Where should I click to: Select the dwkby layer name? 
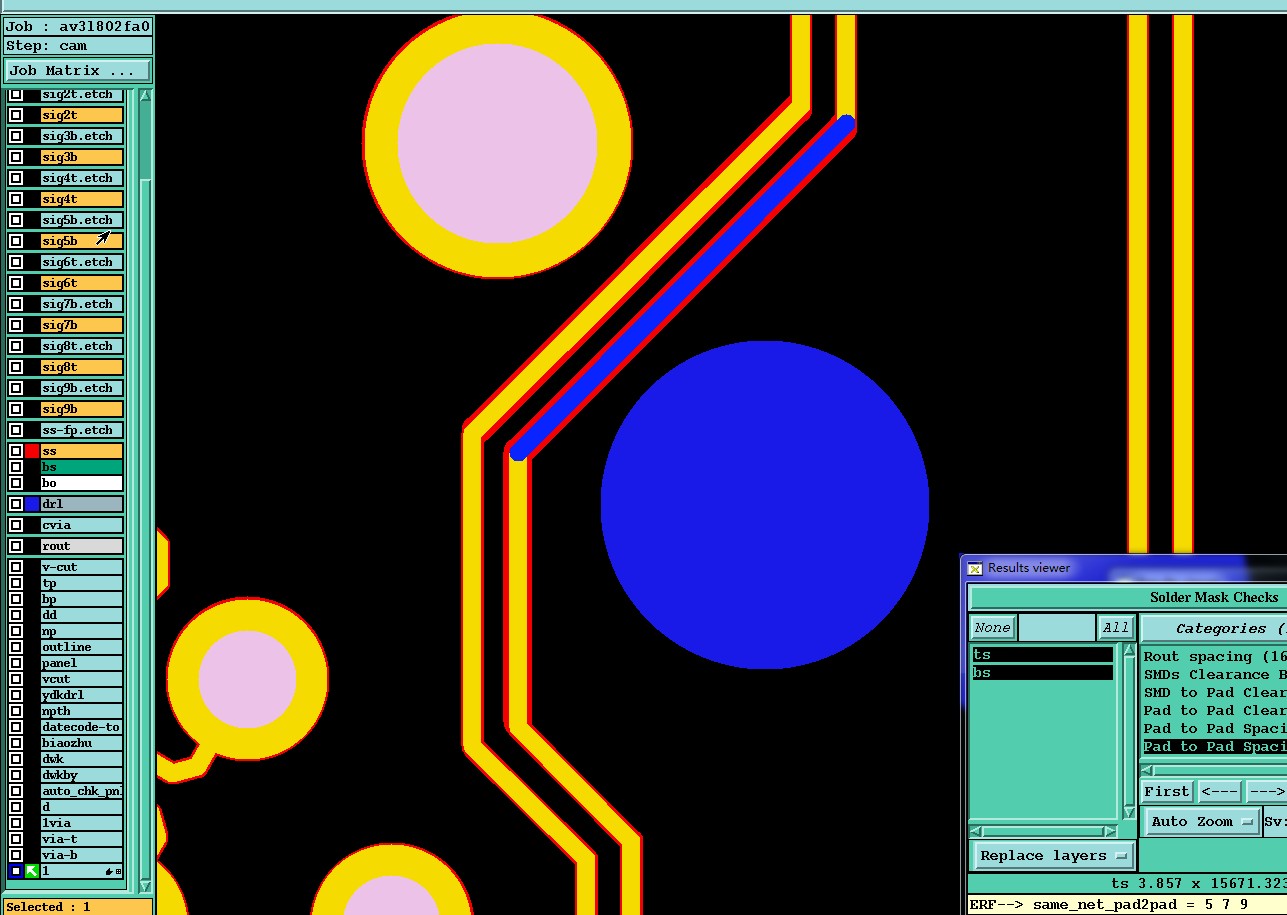(82, 775)
